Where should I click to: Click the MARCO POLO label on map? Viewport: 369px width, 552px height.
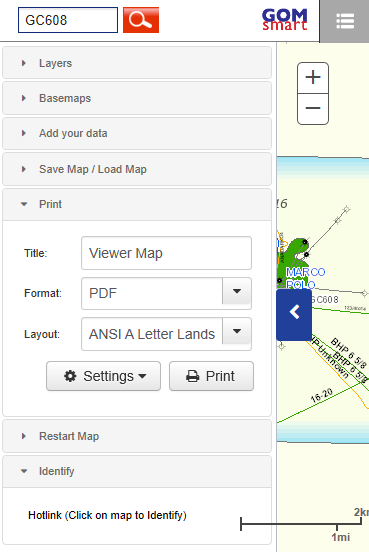coord(305,278)
